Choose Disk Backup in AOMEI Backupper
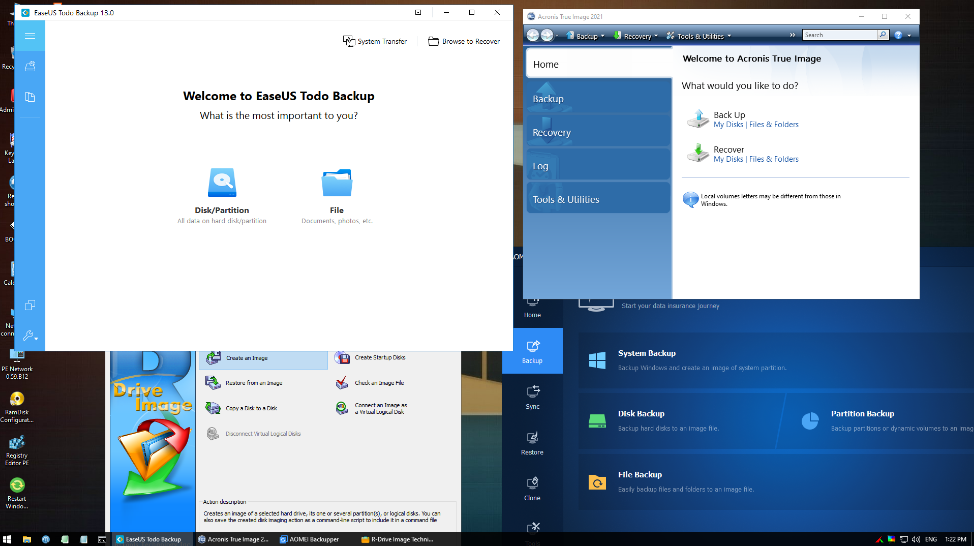Image resolution: width=974 pixels, height=546 pixels. pos(640,414)
